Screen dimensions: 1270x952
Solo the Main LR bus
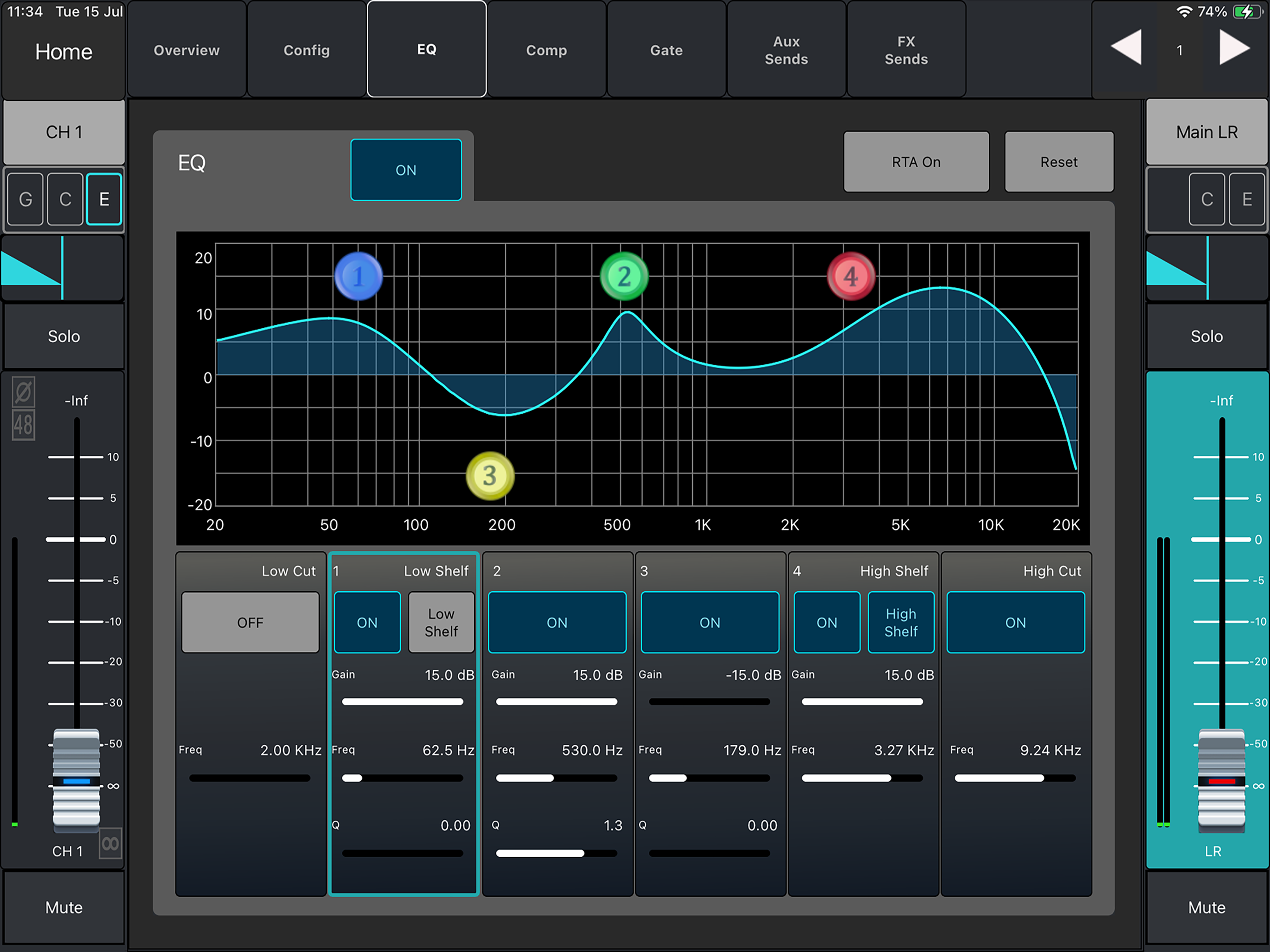pos(1207,336)
